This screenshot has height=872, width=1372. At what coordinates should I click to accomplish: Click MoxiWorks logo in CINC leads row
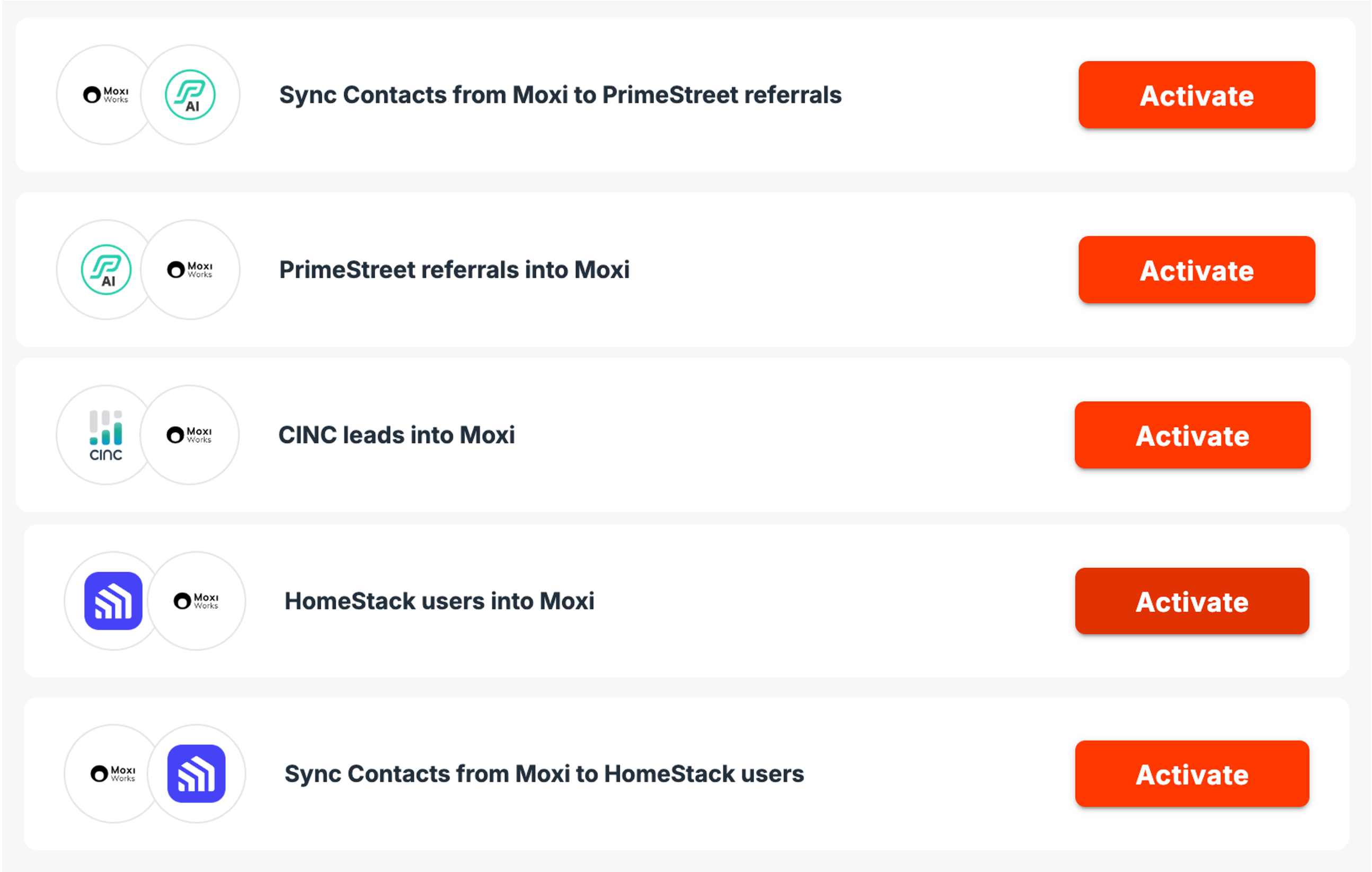tap(189, 435)
